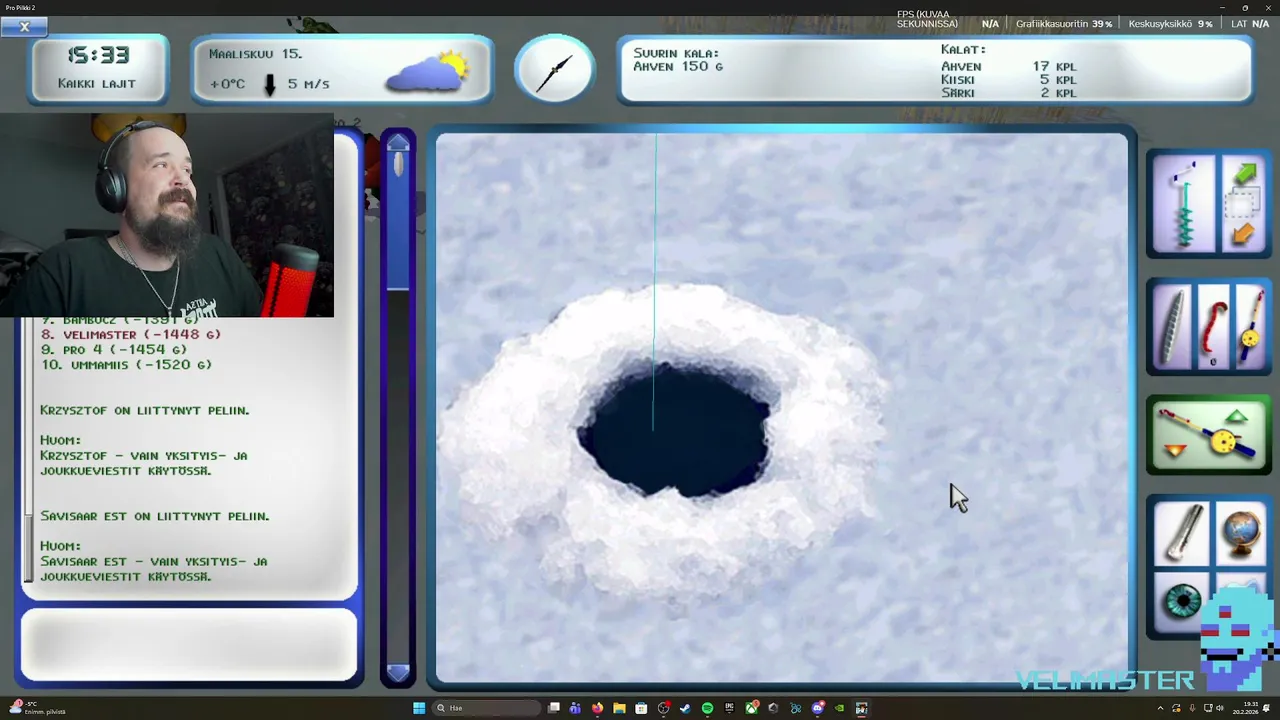Click the Pro Pilkki 2 taskbar icon
The image size is (1280, 720).
pyautogui.click(x=862, y=708)
